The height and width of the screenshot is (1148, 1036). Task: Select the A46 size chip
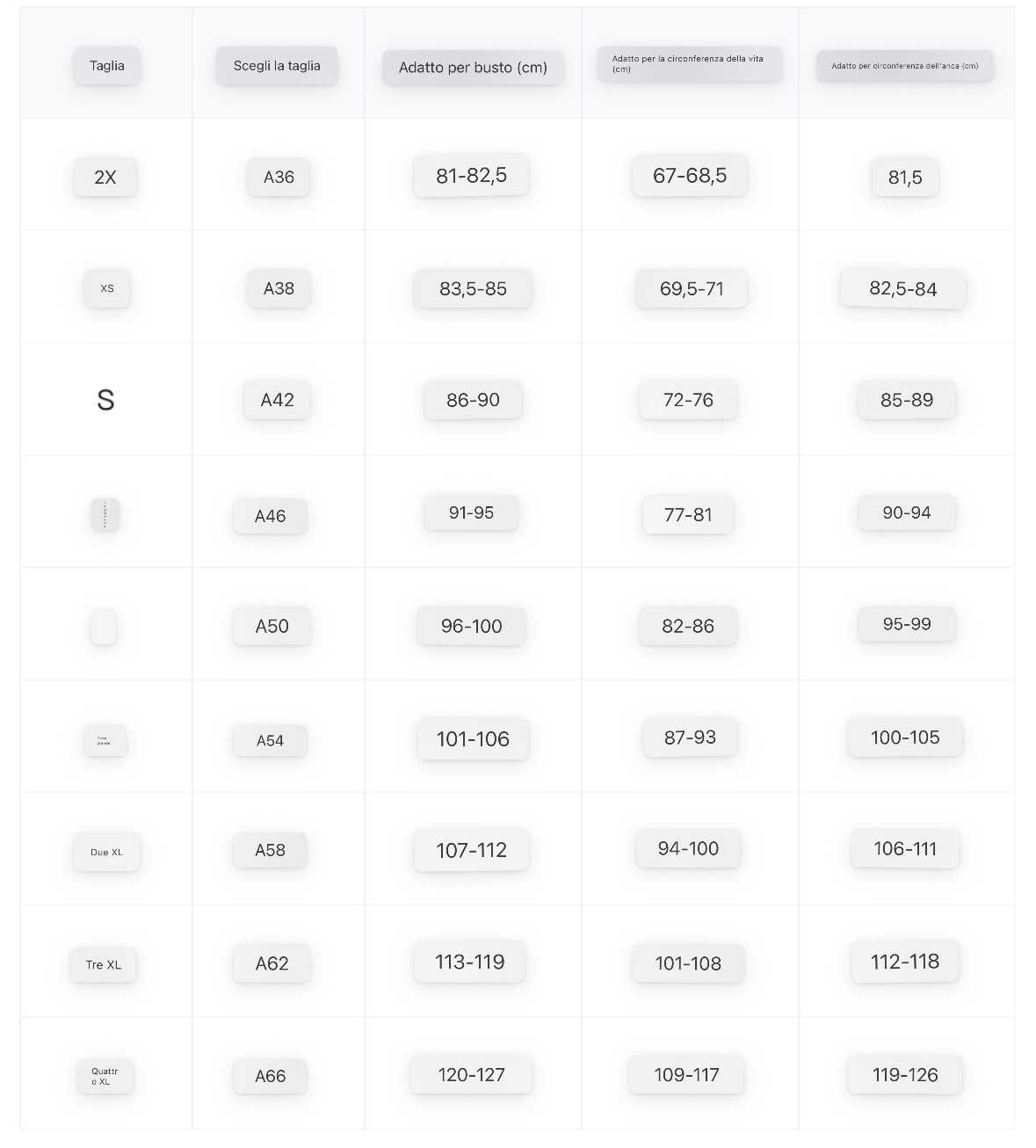[x=270, y=517]
